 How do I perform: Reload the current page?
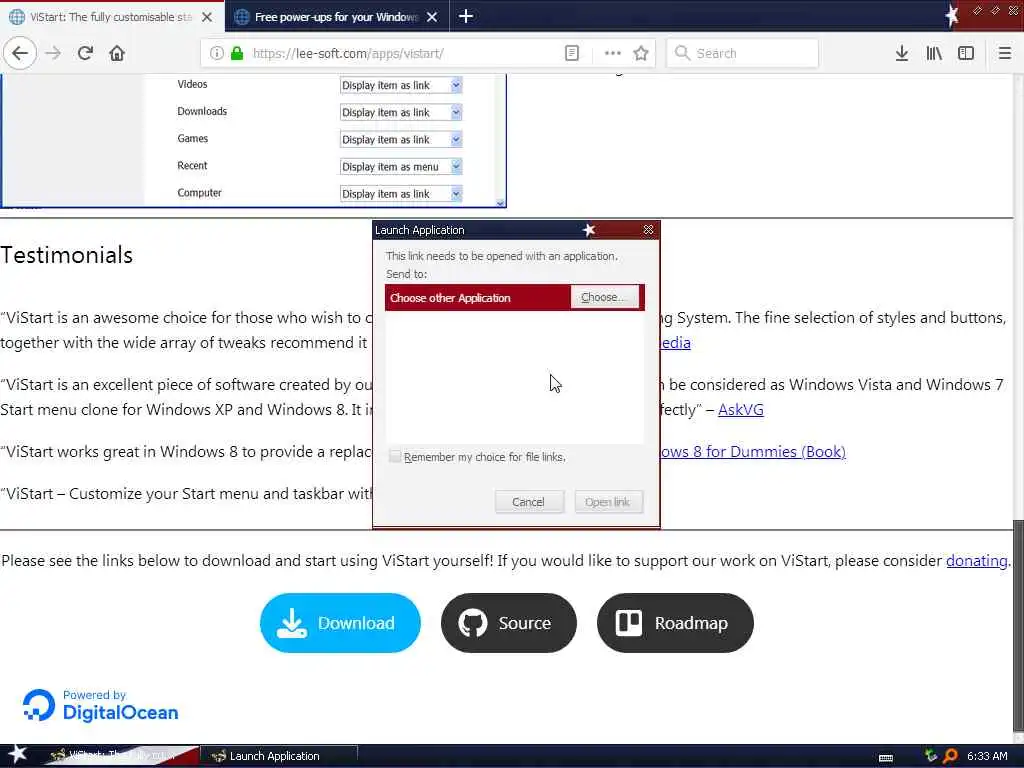pyautogui.click(x=85, y=53)
